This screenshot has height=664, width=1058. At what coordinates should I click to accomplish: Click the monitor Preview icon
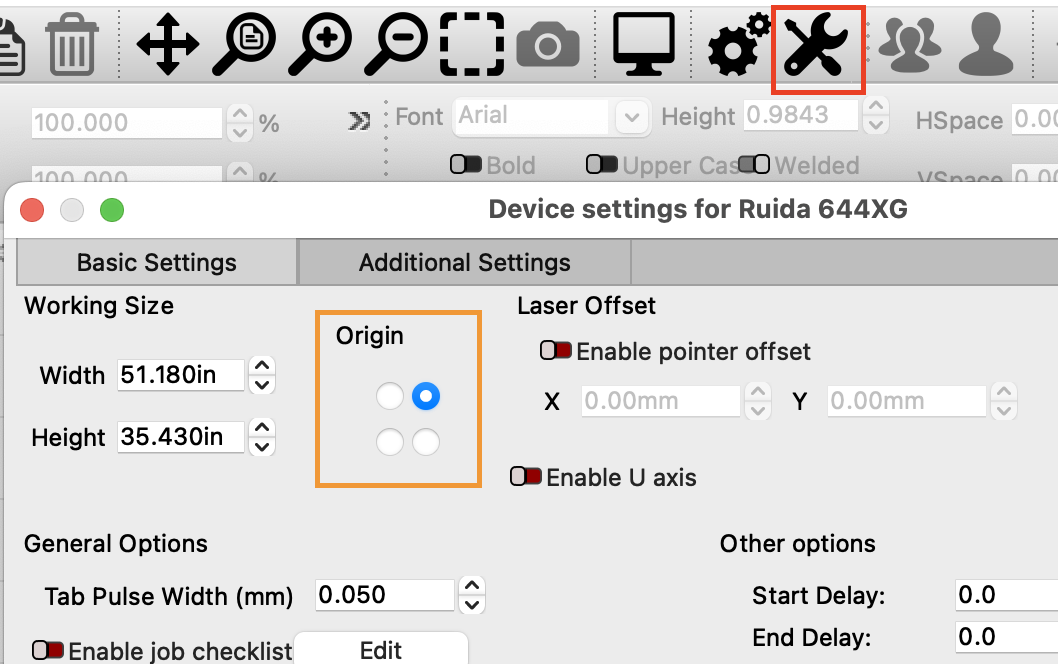click(643, 45)
